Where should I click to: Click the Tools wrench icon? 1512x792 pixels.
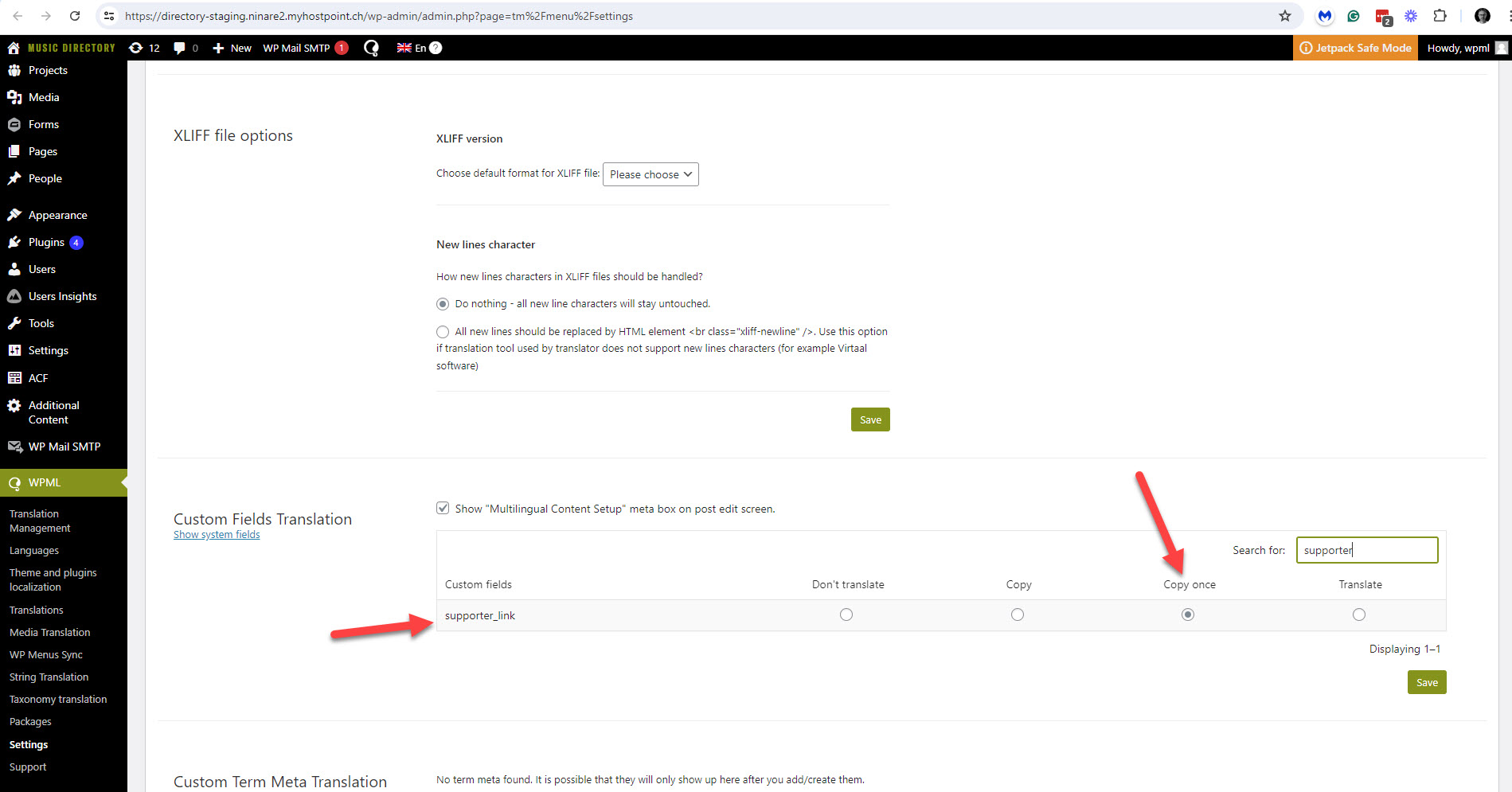click(x=14, y=323)
